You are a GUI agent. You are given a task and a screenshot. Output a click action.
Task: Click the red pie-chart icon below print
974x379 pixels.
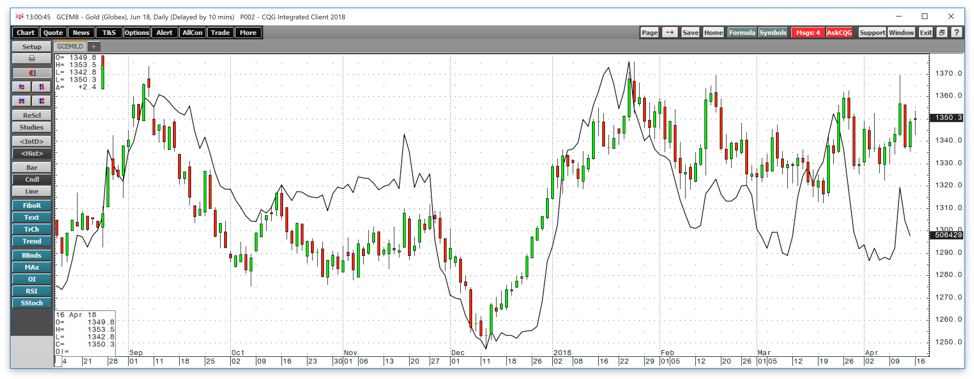32,73
